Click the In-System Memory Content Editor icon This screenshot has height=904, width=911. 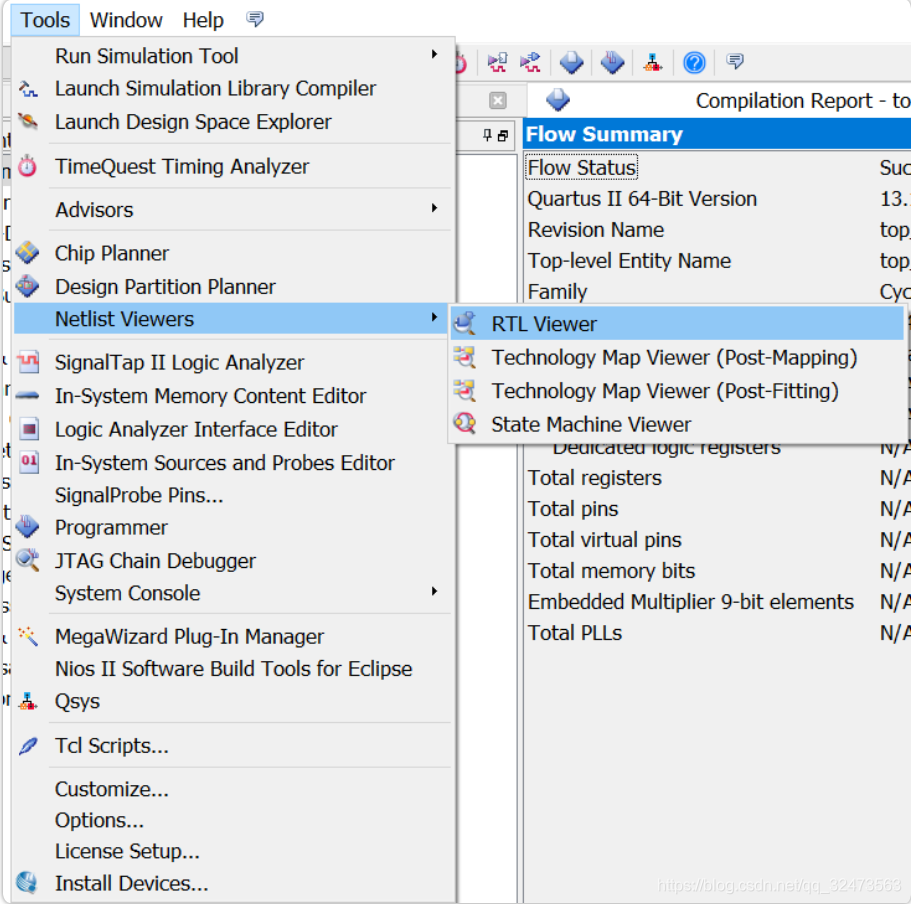click(x=28, y=396)
